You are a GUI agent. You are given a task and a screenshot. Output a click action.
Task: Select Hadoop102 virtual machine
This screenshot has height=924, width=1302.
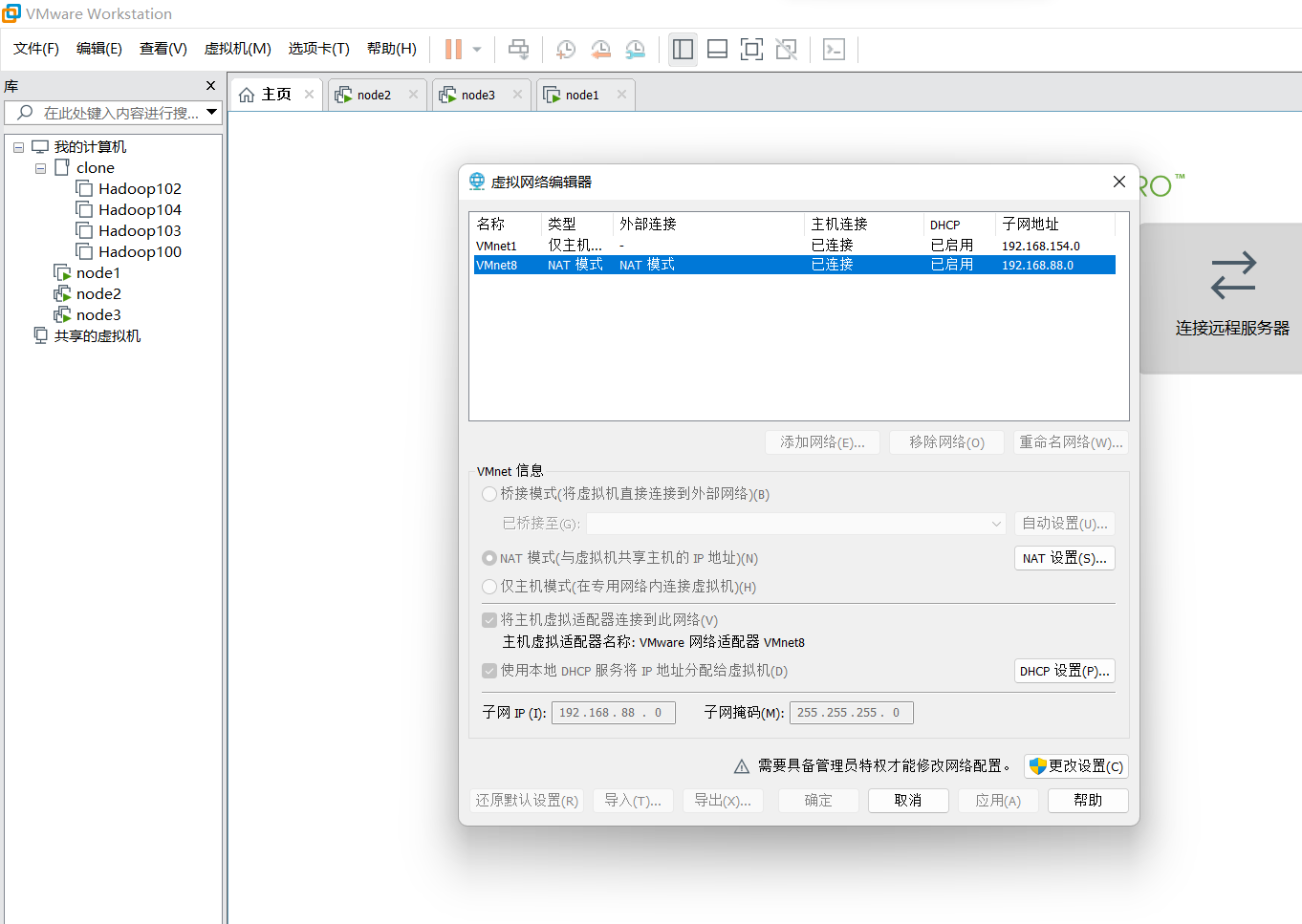(140, 189)
